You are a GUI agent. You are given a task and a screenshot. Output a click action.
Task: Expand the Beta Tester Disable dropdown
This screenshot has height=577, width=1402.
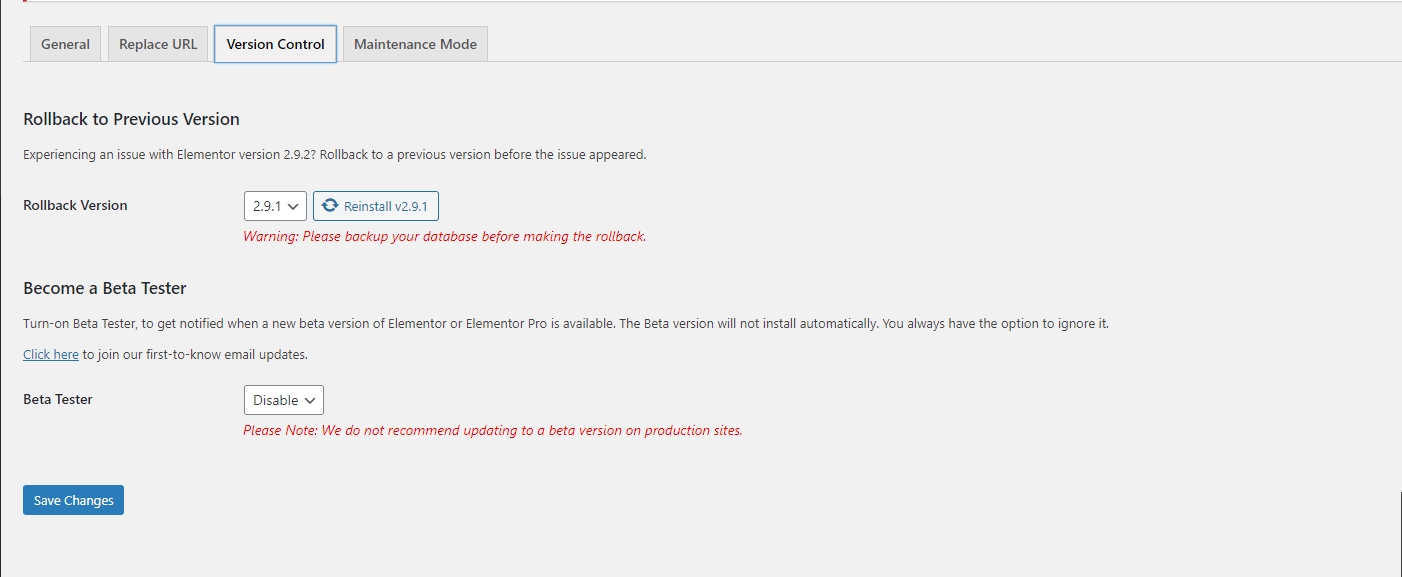point(283,400)
